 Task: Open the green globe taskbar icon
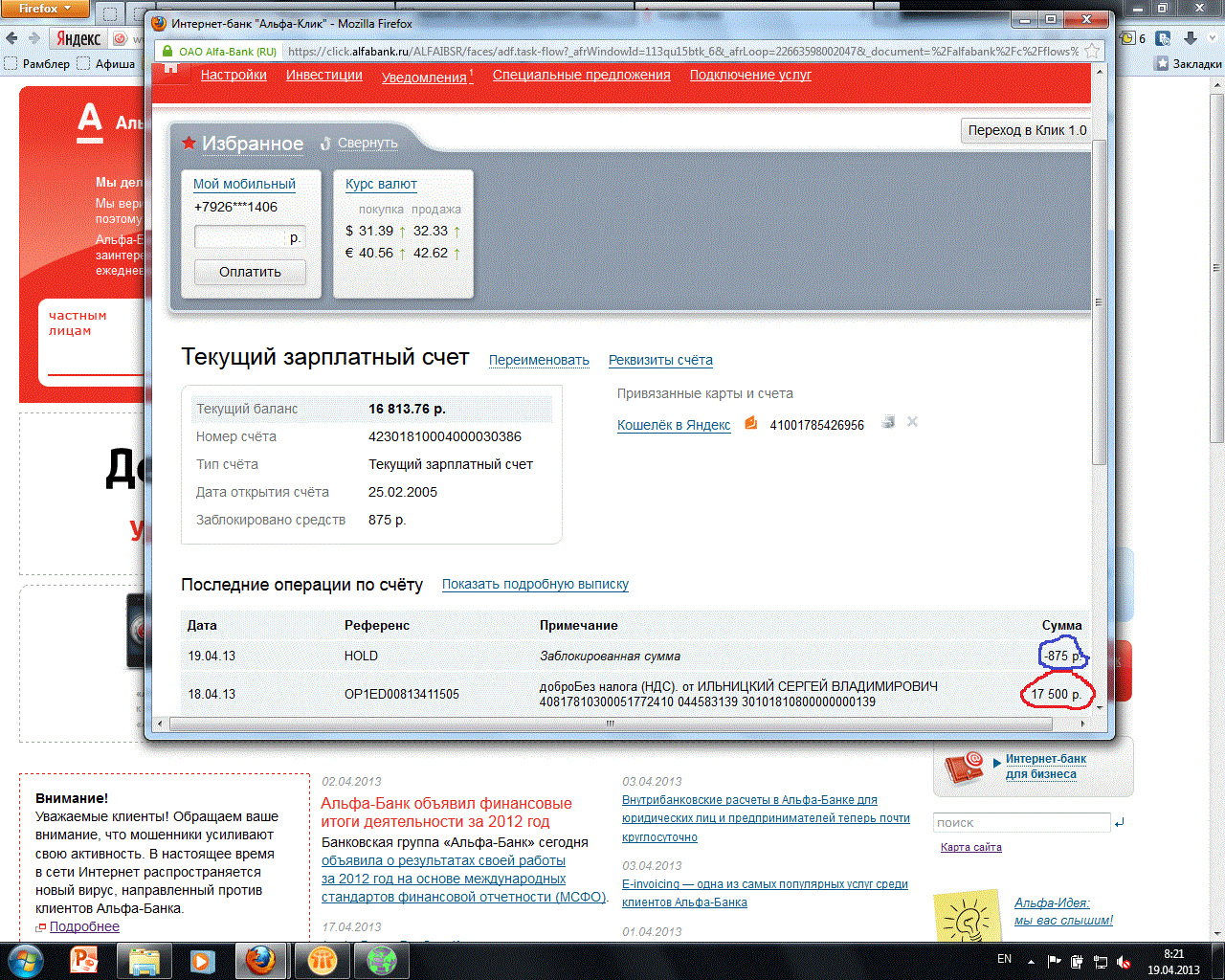point(382,960)
